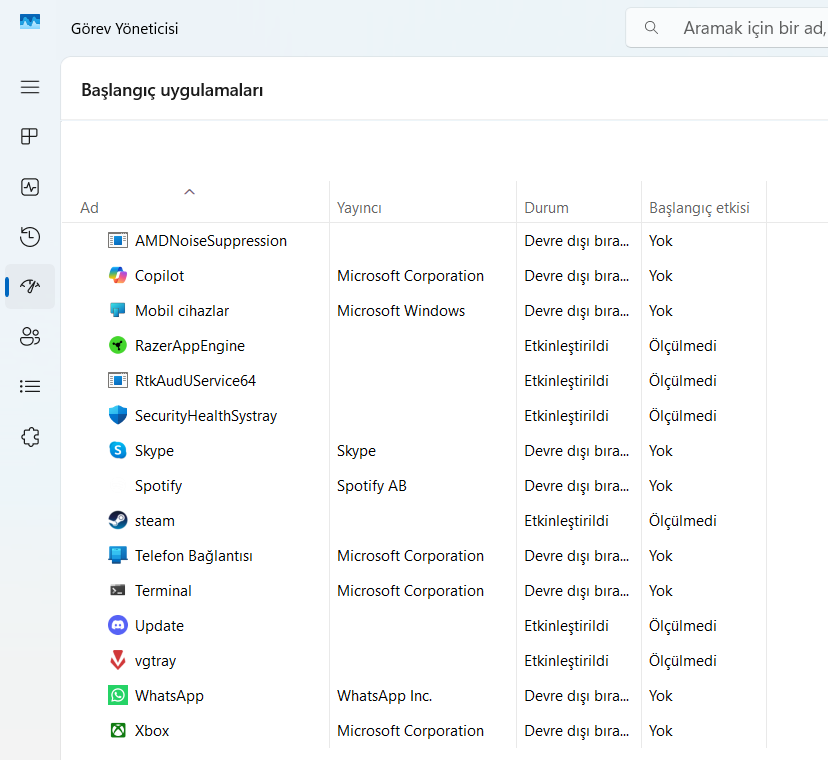Screen dimensions: 828x760
Task: Open the Details page list icon
Action: tap(30, 386)
